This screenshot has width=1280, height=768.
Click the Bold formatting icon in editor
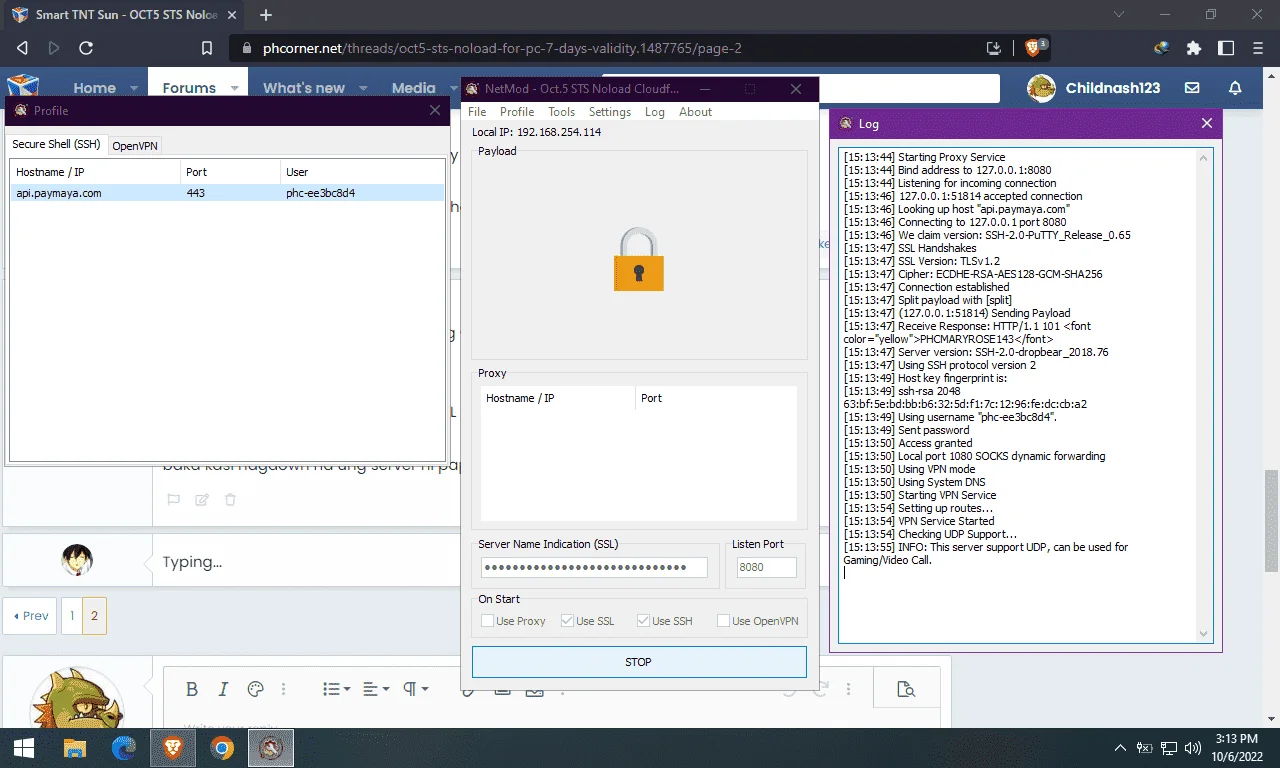pos(192,689)
